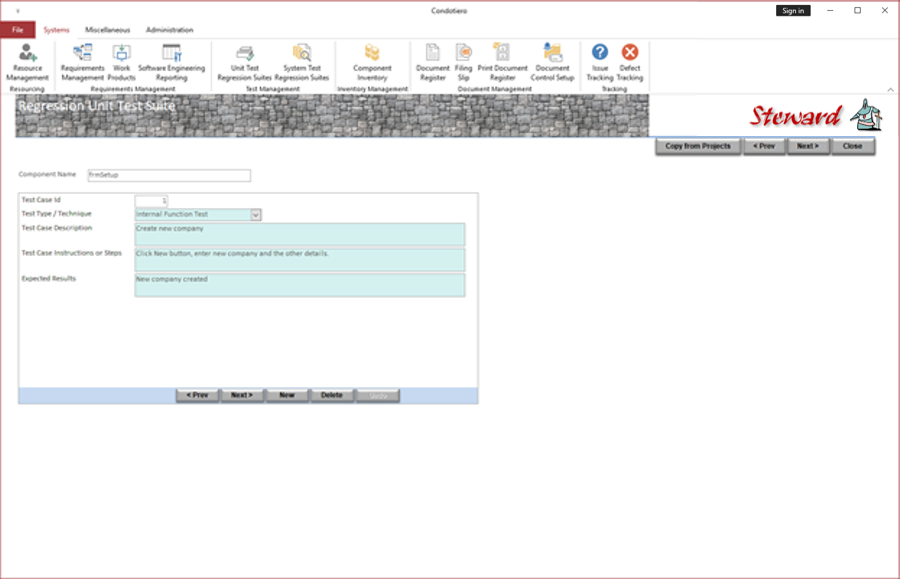This screenshot has width=900, height=579.
Task: Collapse the ribbon with the chevron
Action: coord(890,90)
